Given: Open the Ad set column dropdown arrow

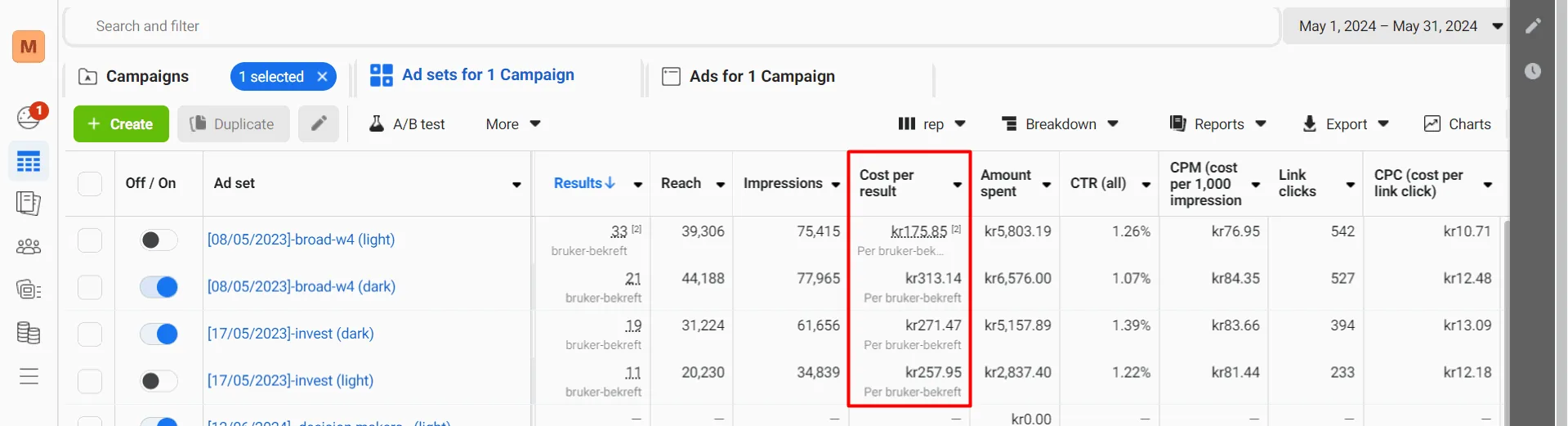Looking at the screenshot, I should pos(516,185).
